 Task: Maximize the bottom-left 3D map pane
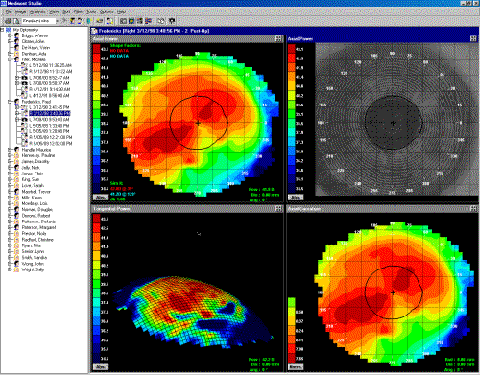tap(278, 208)
